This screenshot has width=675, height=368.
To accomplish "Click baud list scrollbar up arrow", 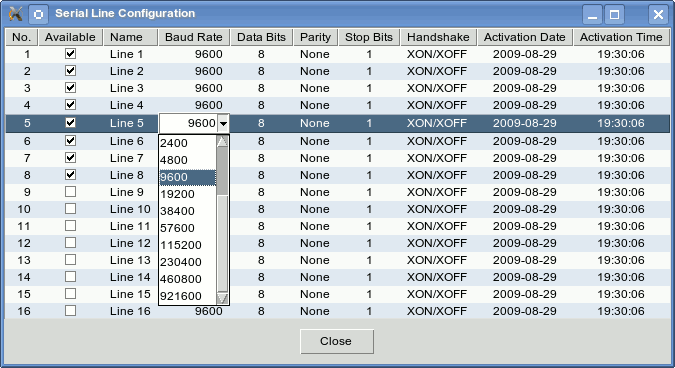I will (222, 141).
